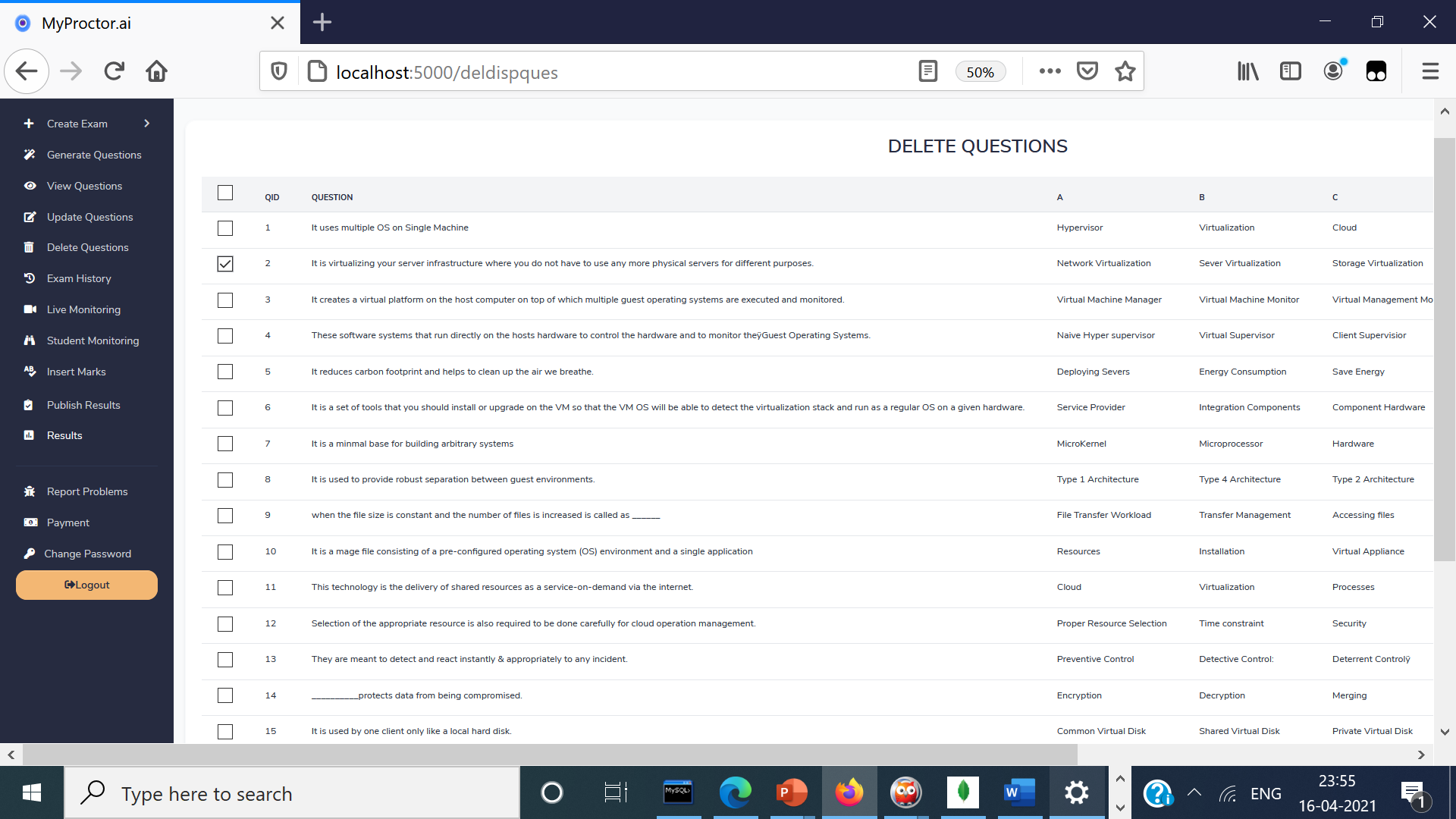Click the horizontal page scrollbar thumb

coord(550,755)
